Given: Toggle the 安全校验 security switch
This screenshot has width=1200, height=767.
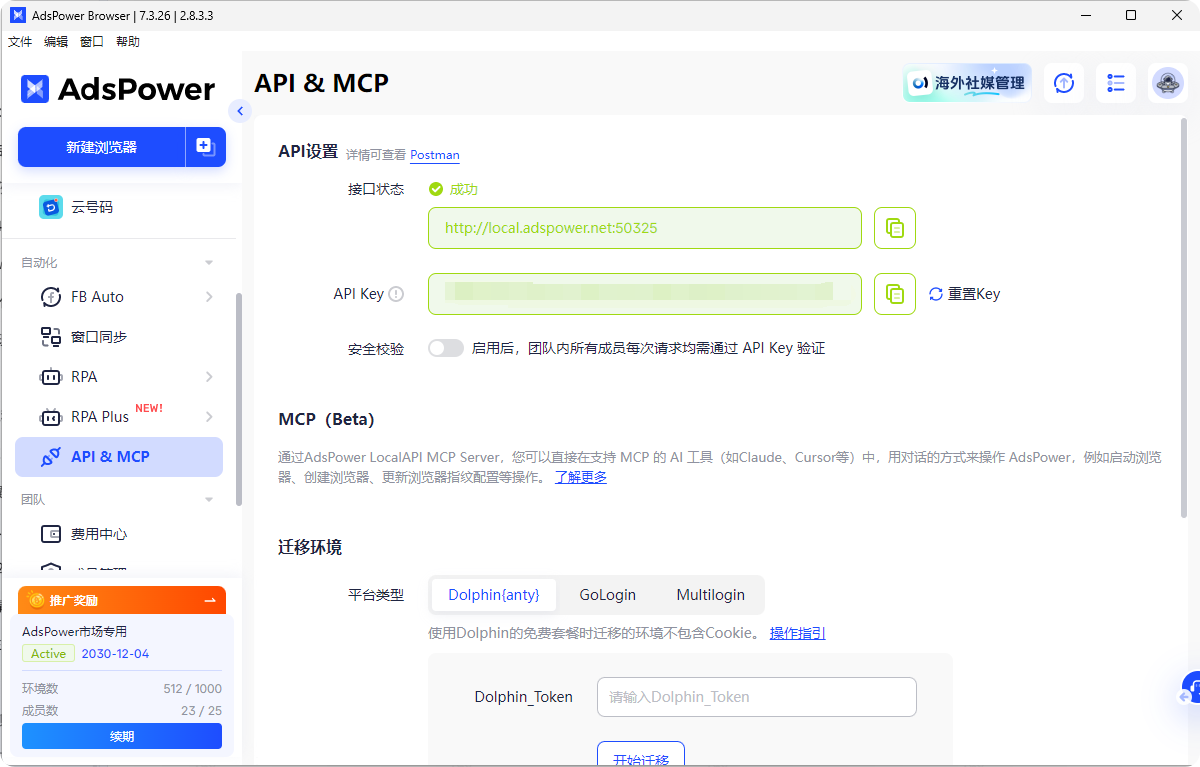Looking at the screenshot, I should click(x=446, y=348).
